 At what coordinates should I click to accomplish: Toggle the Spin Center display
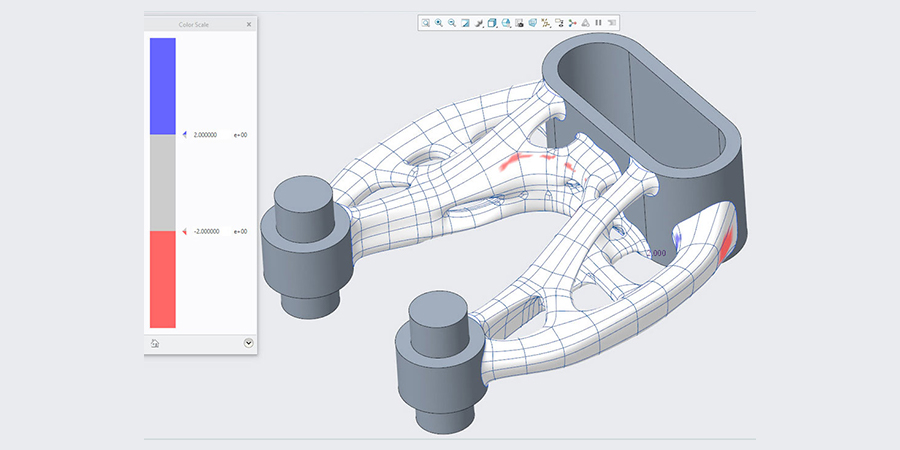click(572, 22)
